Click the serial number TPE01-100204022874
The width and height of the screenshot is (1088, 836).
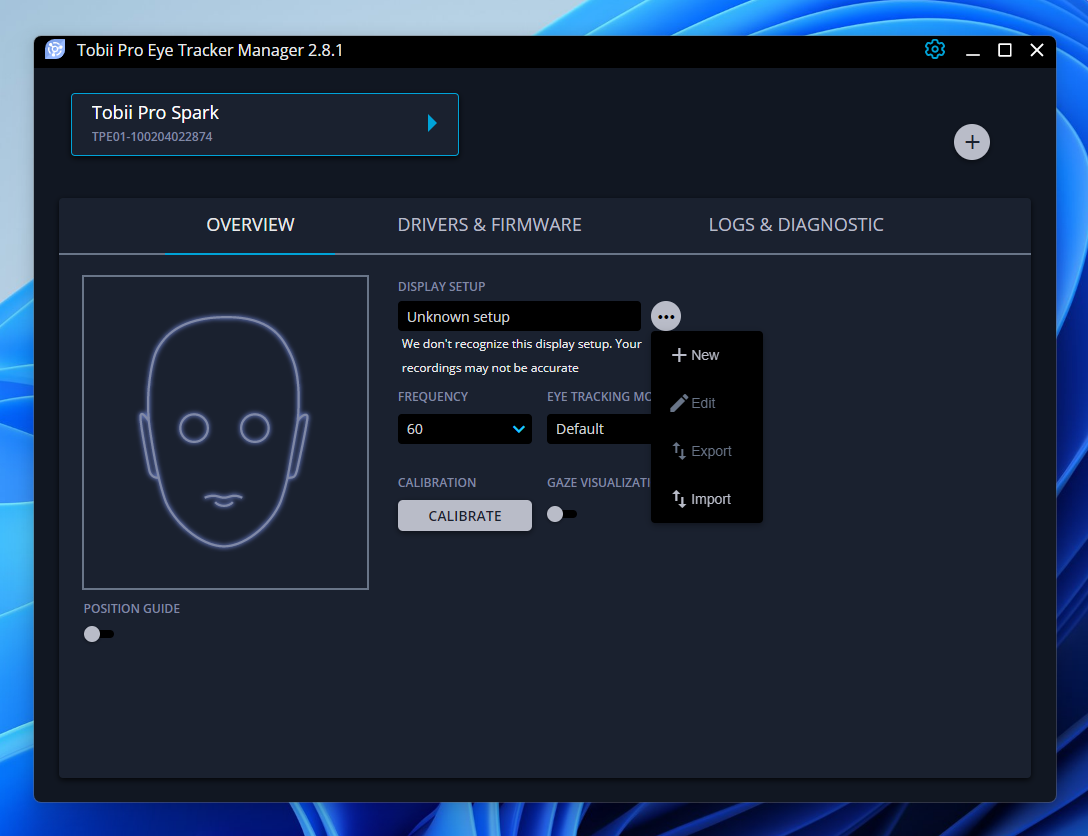click(152, 137)
